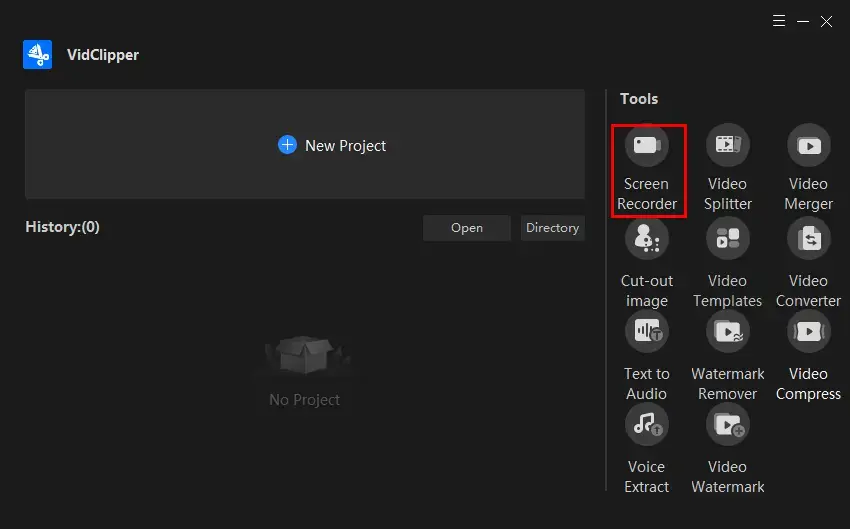The height and width of the screenshot is (529, 850).
Task: Launch the Video Converter tool
Action: (x=808, y=240)
